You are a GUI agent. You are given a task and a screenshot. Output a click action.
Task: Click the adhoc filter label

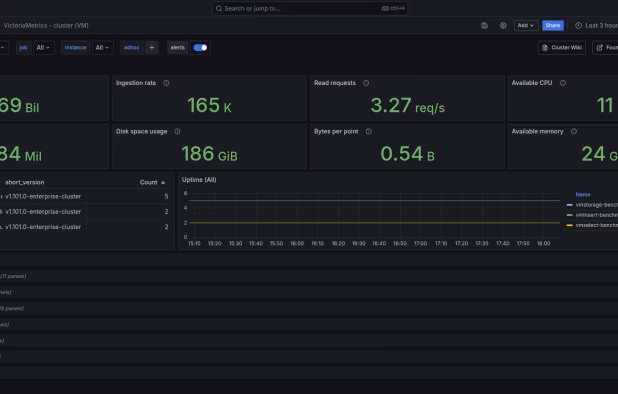pyautogui.click(x=132, y=48)
